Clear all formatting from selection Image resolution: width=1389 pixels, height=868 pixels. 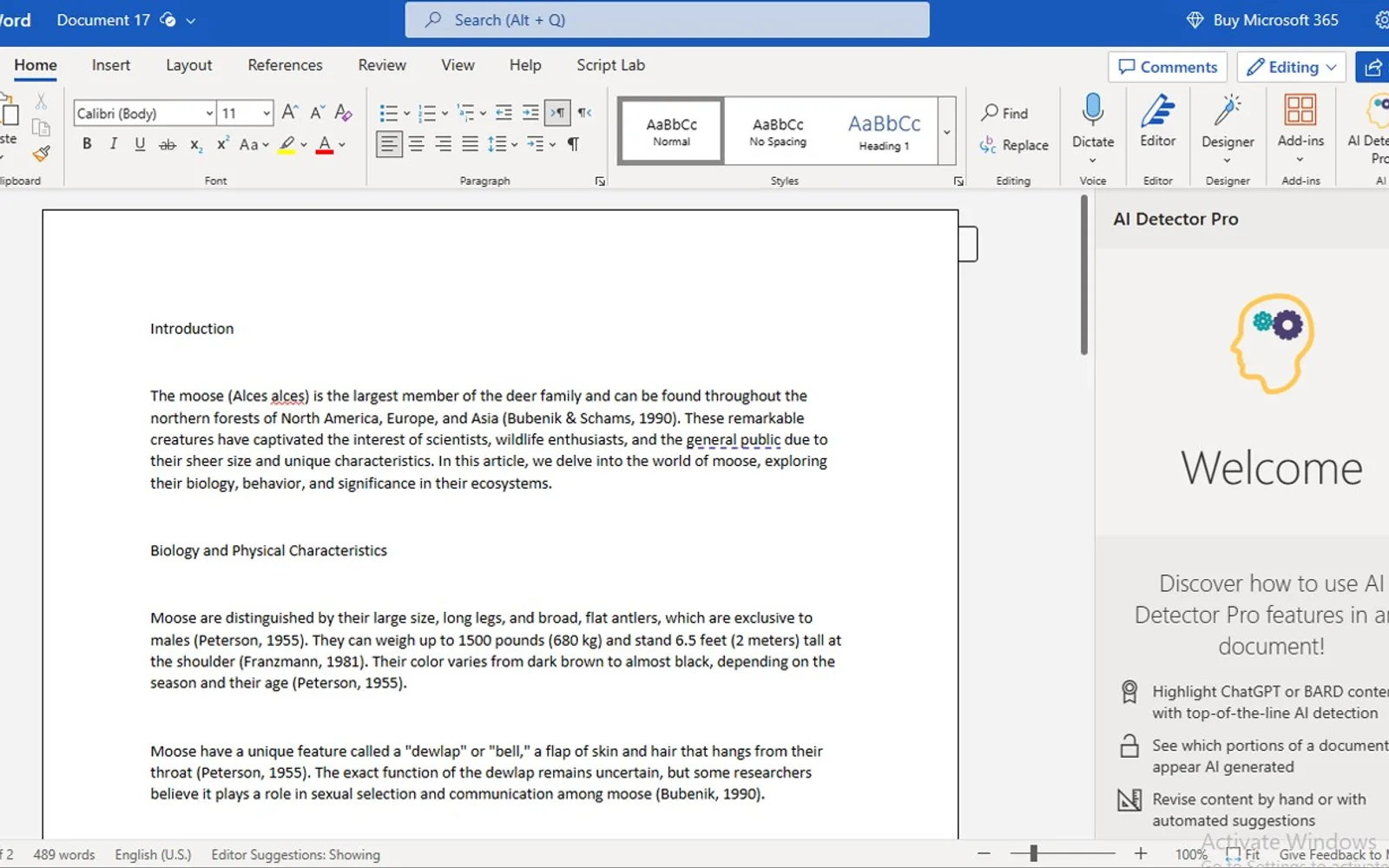(x=344, y=113)
